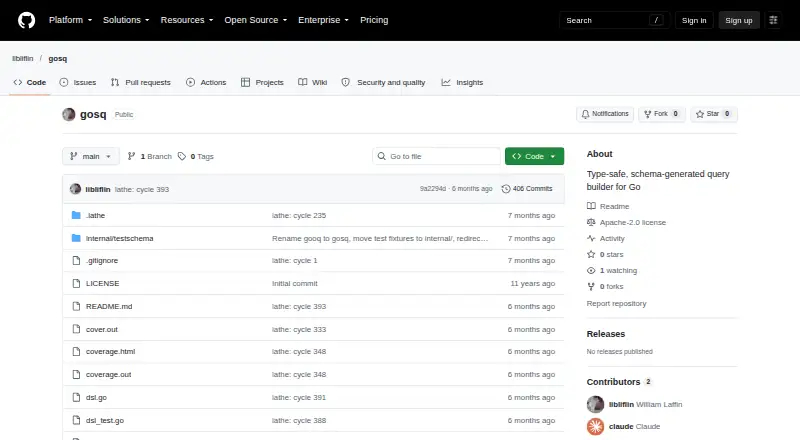Open the green Code dropdown button
The width and height of the screenshot is (800, 440).
[534, 156]
